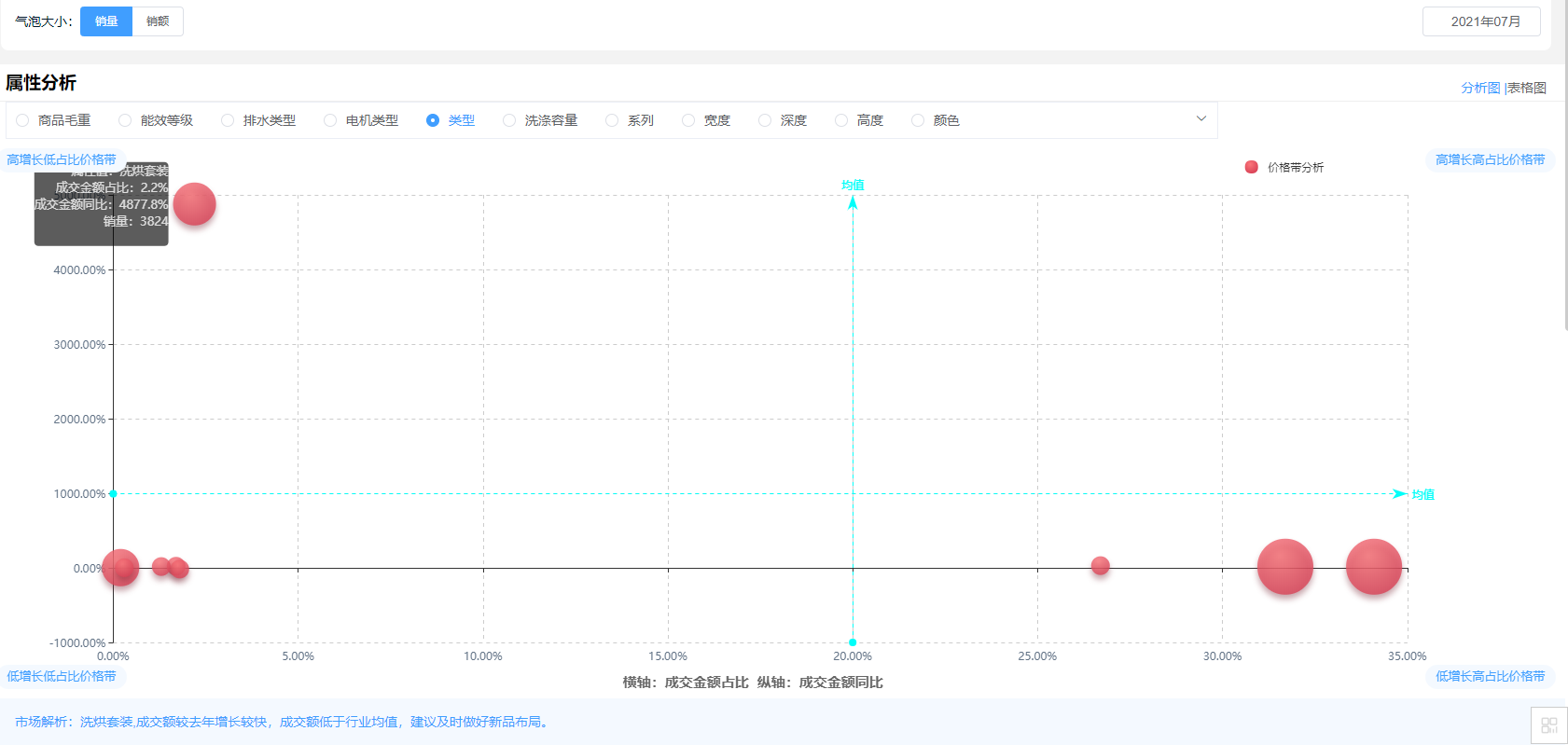Click the vertical 均值 line label
This screenshot has height=745, width=1568.
click(x=853, y=185)
